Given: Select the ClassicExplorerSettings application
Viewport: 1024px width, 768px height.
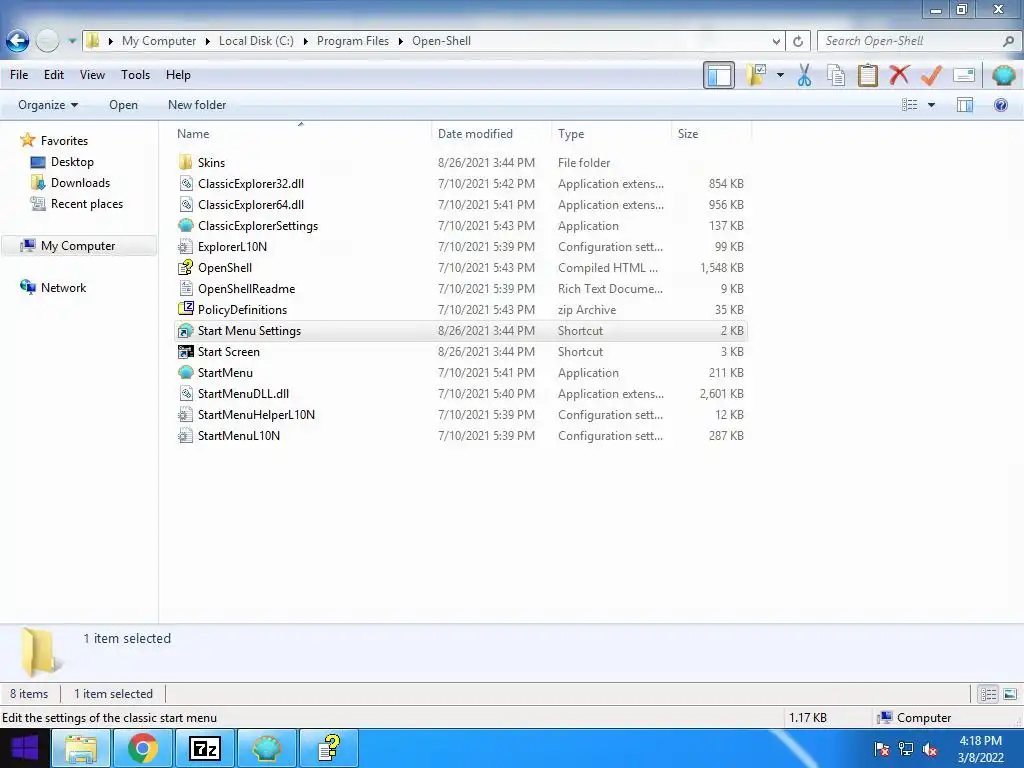Looking at the screenshot, I should pos(460,226).
